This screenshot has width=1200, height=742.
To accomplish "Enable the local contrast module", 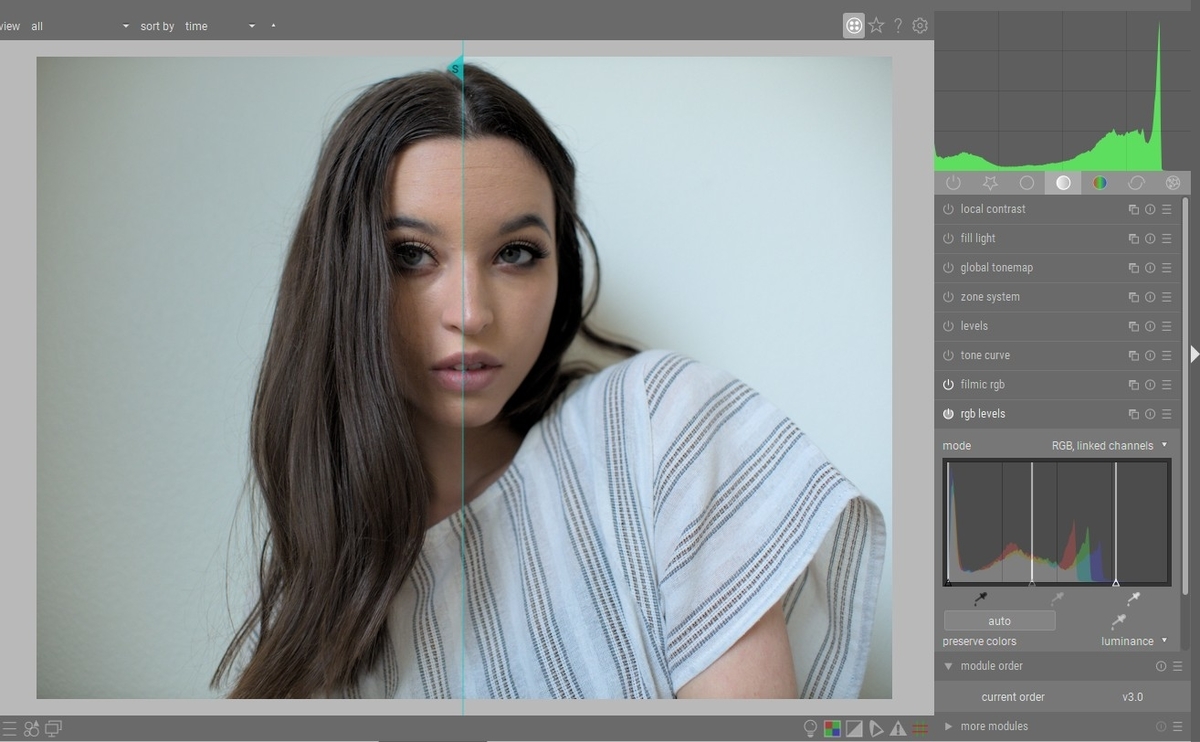I will pos(948,209).
